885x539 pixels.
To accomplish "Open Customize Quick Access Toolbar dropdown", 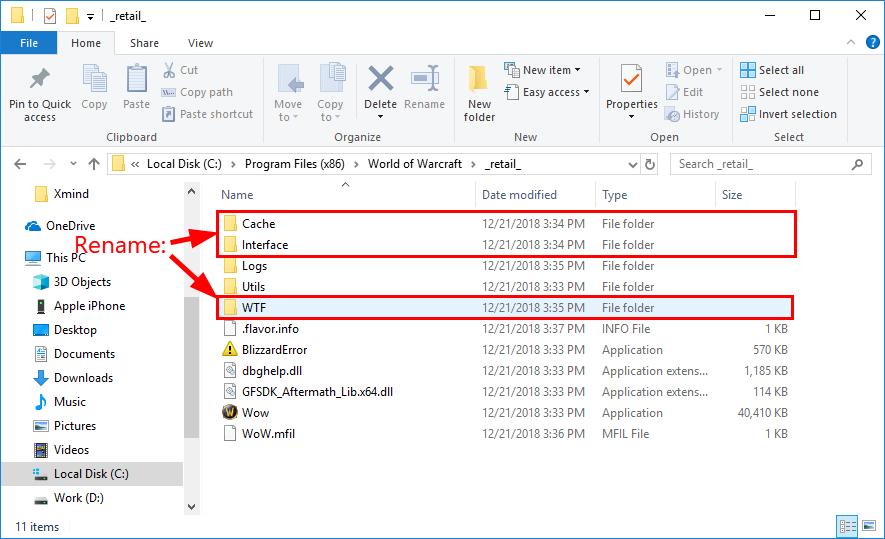I will (x=90, y=17).
